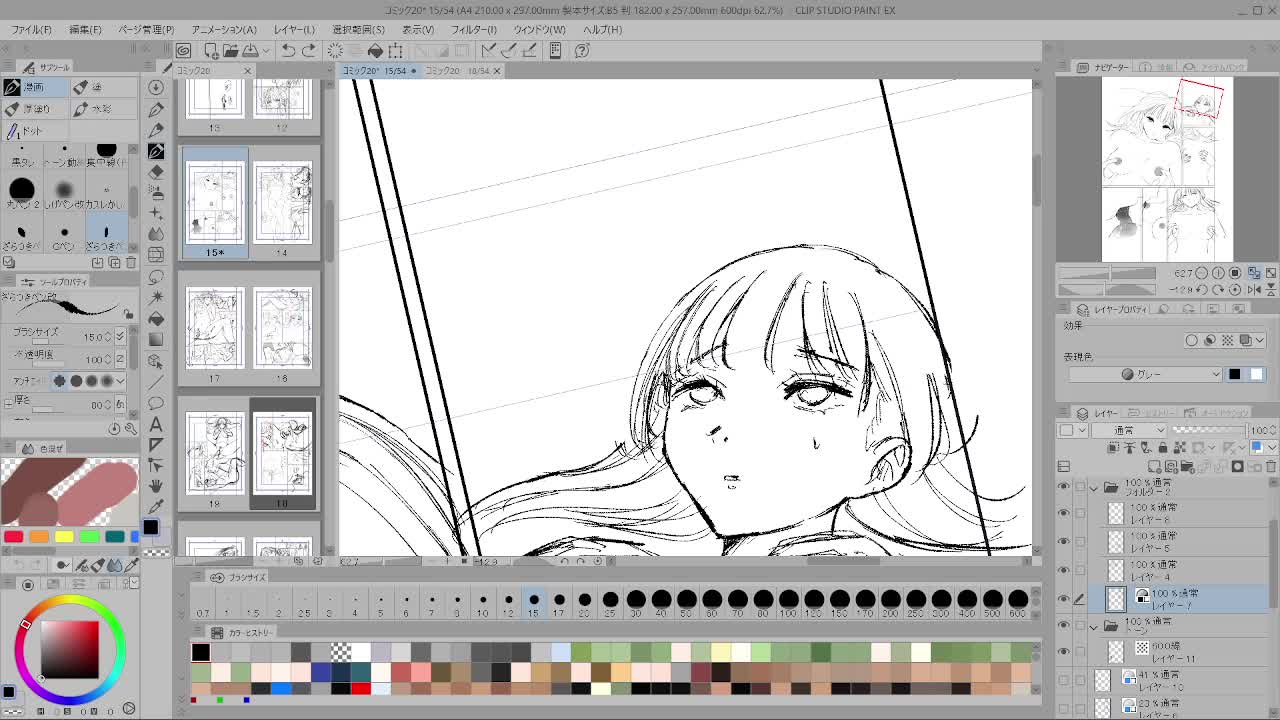The height and width of the screenshot is (720, 1280).
Task: Hide layer レイヤー 5 using eye icon
Action: pos(1063,542)
